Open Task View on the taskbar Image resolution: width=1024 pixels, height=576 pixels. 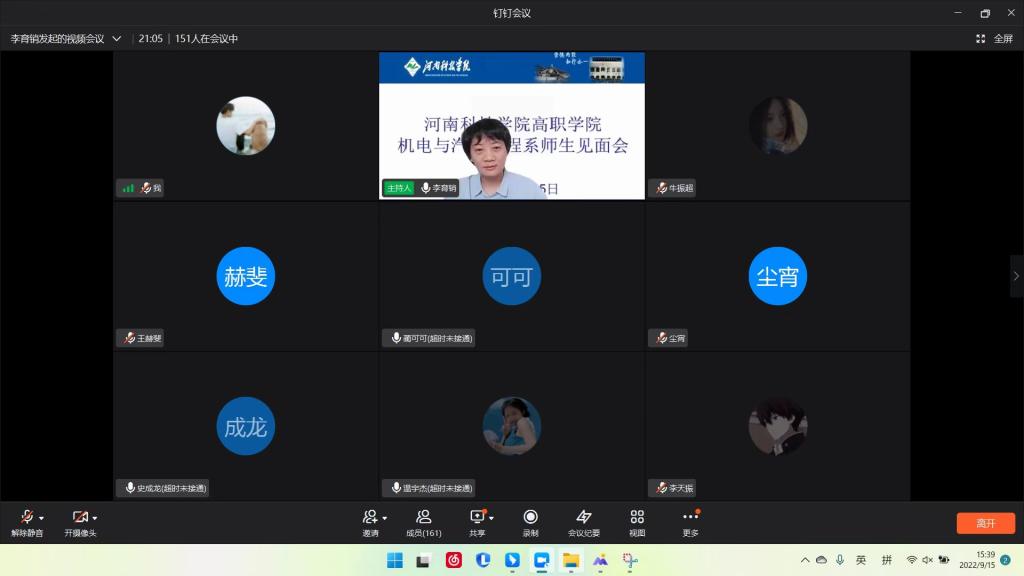(x=423, y=560)
